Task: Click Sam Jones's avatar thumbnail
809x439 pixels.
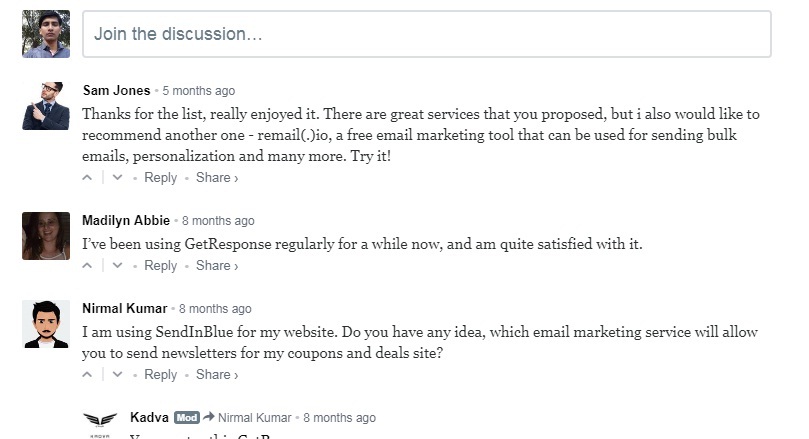Action: [46, 106]
